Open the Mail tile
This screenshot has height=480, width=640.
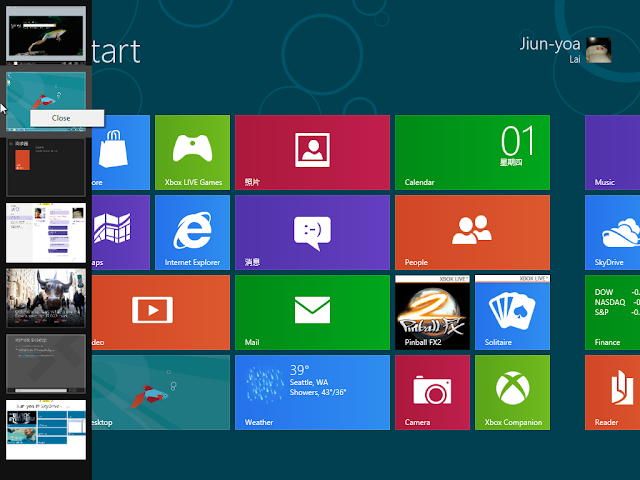[312, 312]
